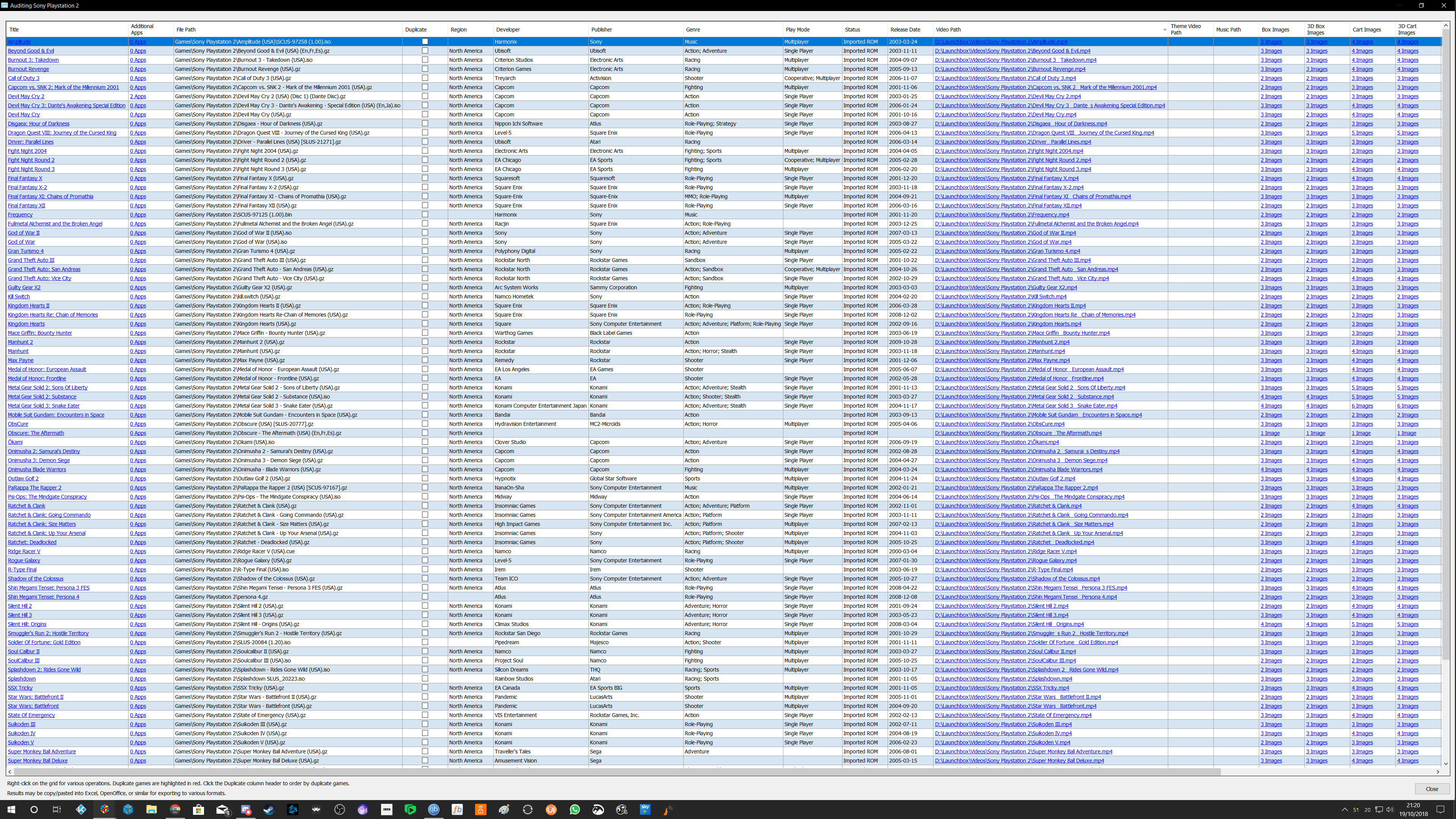
Task: Tick the Duplicate checkbox for Devil May Cry 2
Action: (425, 96)
